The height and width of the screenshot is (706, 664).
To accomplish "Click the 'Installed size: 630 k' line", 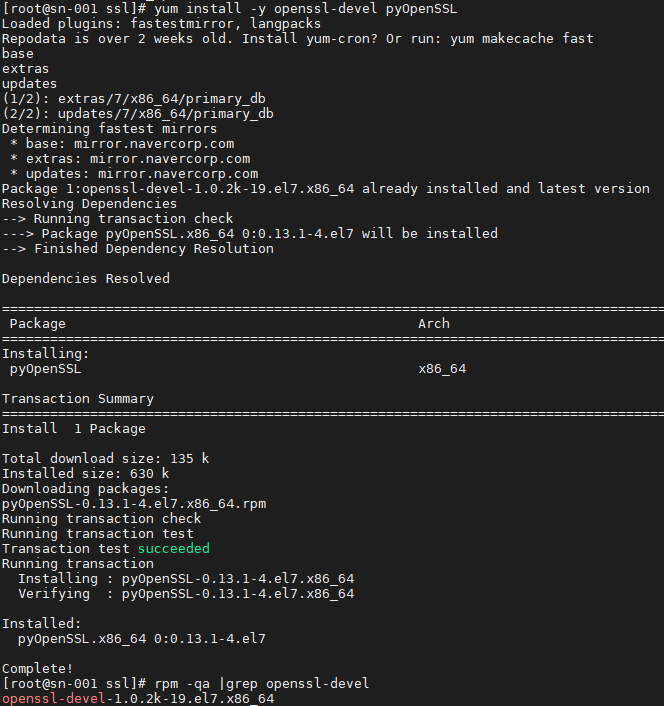I will pyautogui.click(x=86, y=474).
